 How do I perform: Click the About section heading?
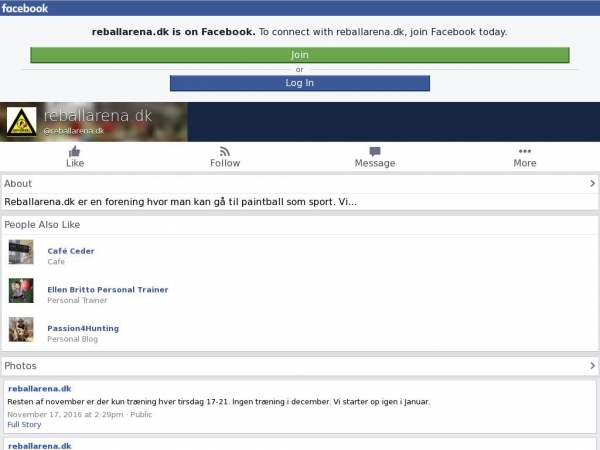pyautogui.click(x=18, y=184)
